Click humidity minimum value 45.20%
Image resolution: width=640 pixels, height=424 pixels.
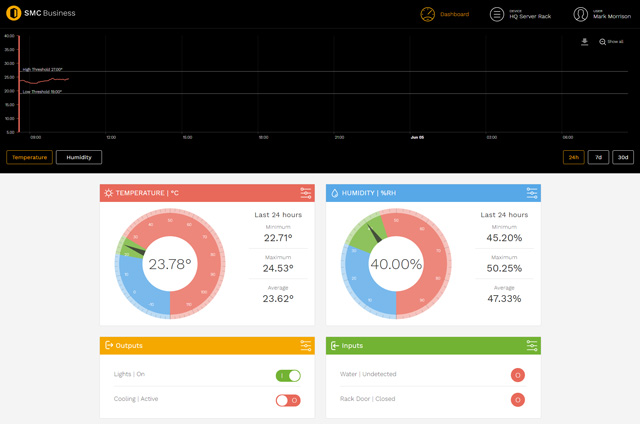(504, 238)
